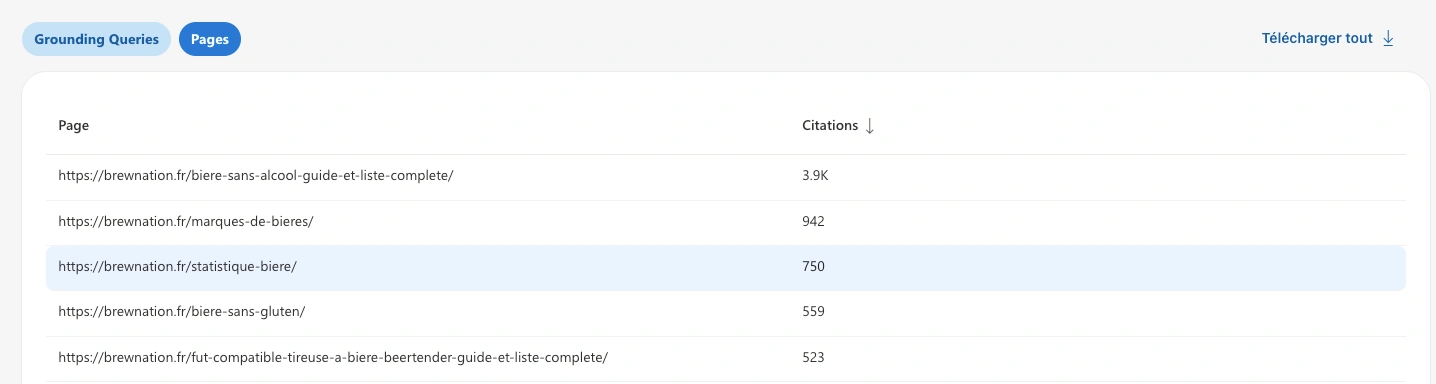Open the fut-compatible-tireuse-a-biere-beertender URL
The width and height of the screenshot is (1436, 384).
tap(333, 357)
